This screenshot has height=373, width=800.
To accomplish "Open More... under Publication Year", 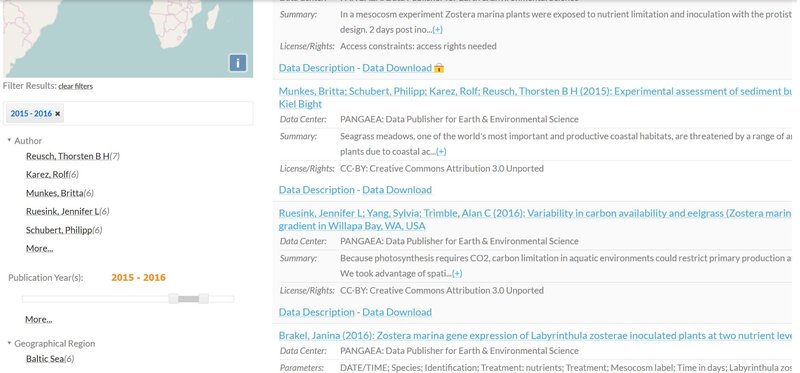I will pyautogui.click(x=39, y=319).
